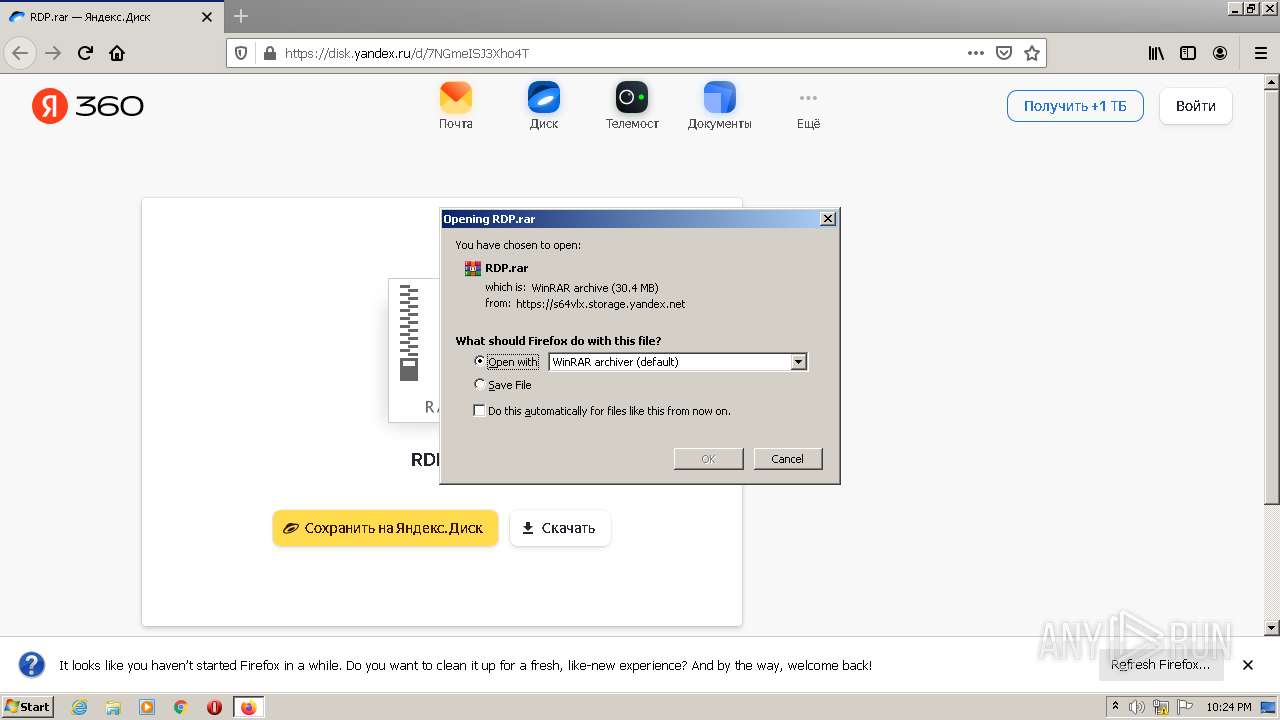Open the Yandex Диск service icon
The height and width of the screenshot is (720, 1280).
[543, 105]
